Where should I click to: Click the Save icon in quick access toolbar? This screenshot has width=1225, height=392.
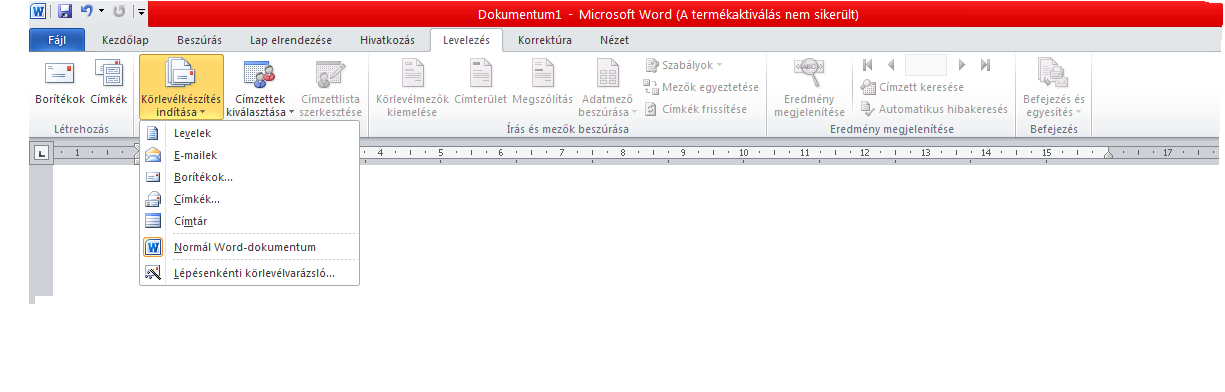[x=65, y=13]
